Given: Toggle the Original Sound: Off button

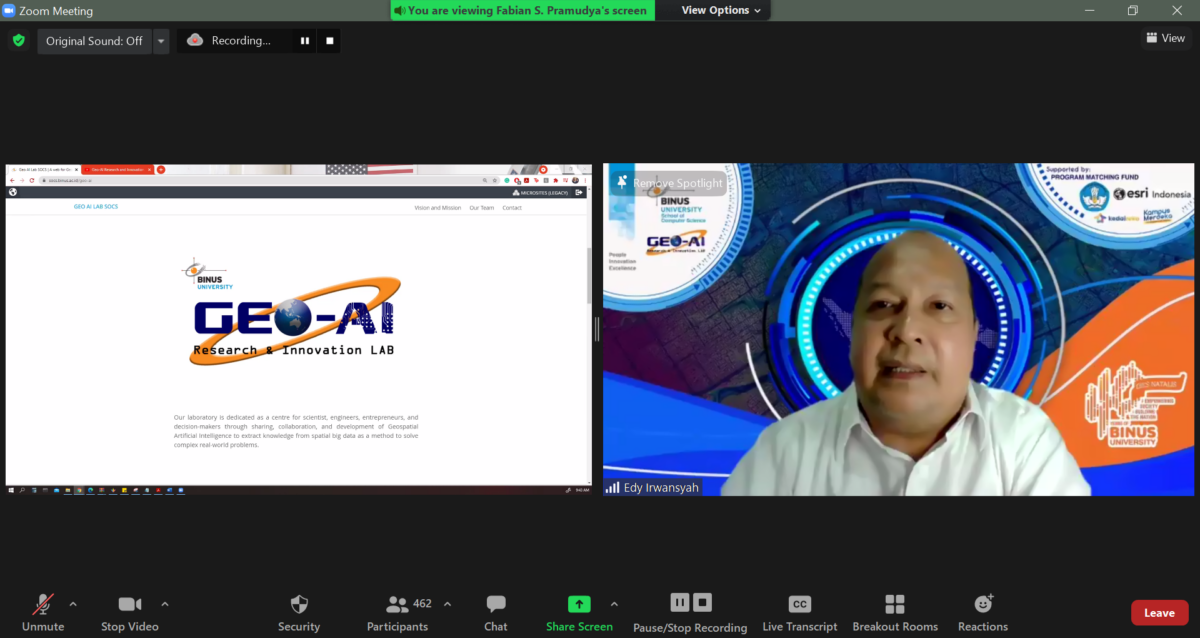Looking at the screenshot, I should [95, 41].
